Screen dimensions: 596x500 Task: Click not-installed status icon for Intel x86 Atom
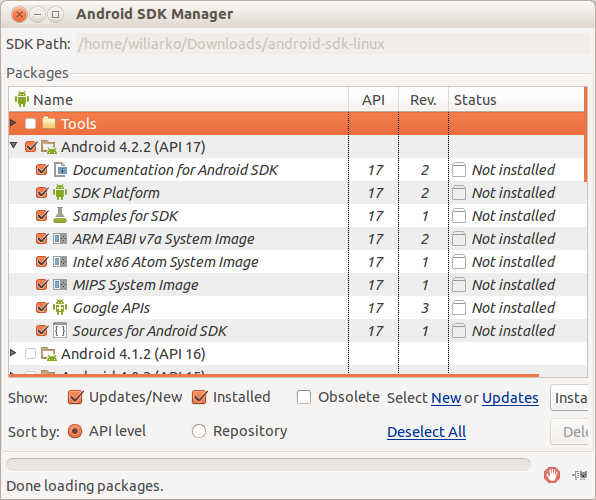pos(459,262)
